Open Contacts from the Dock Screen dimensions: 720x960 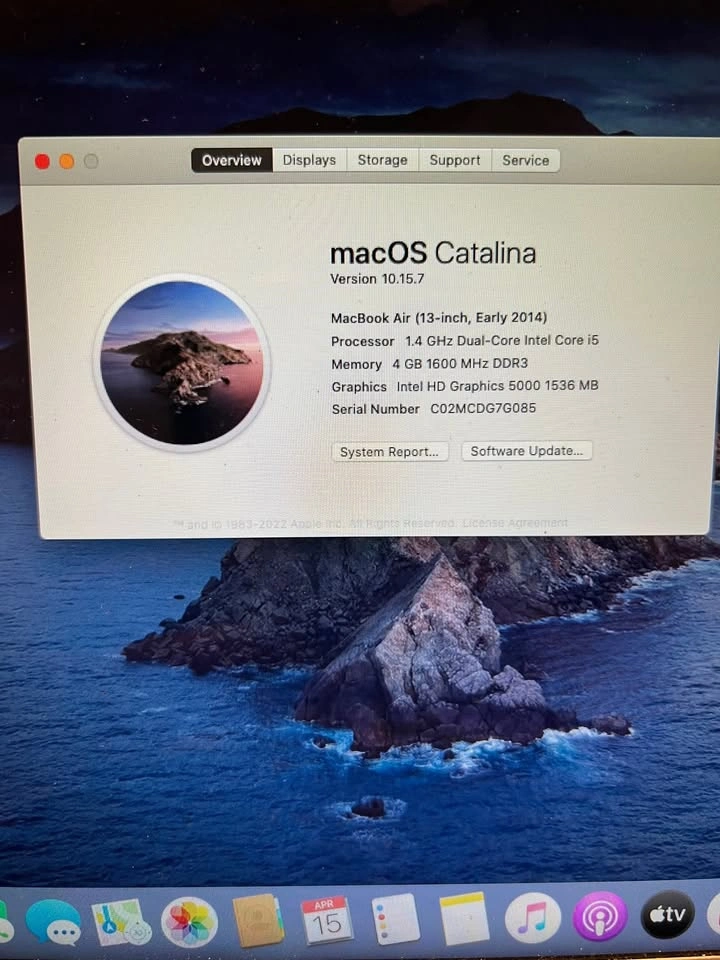tap(258, 921)
